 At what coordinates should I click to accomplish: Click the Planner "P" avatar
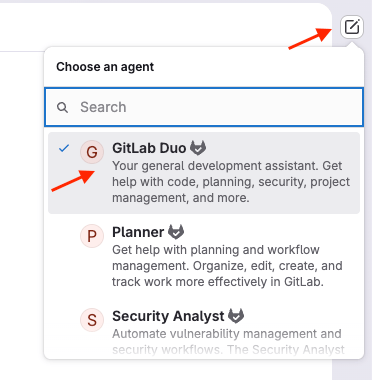92,236
